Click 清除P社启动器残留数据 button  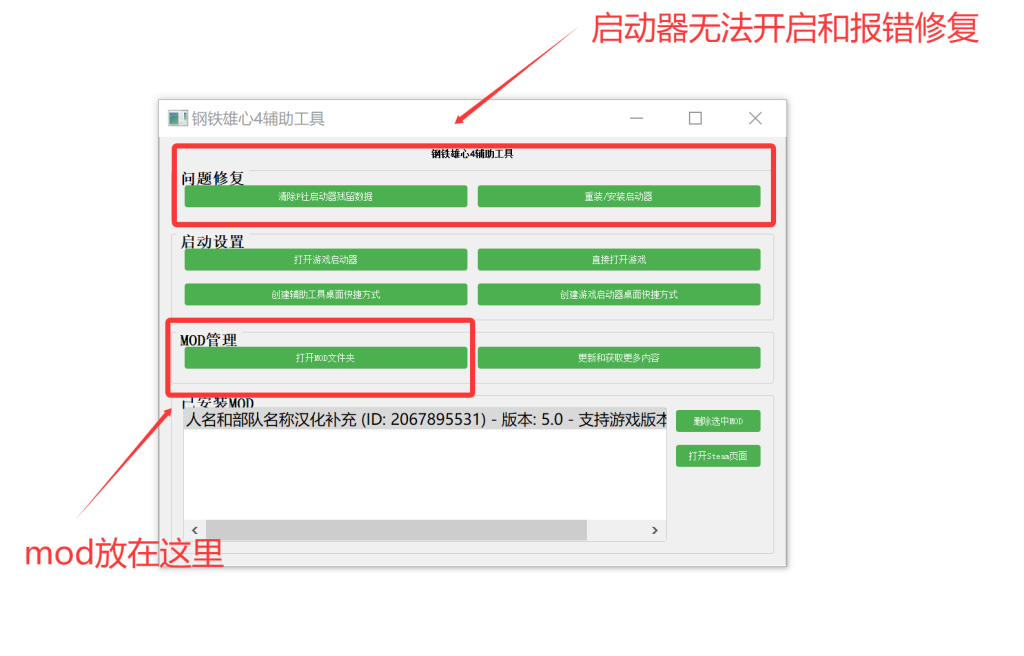(x=325, y=197)
